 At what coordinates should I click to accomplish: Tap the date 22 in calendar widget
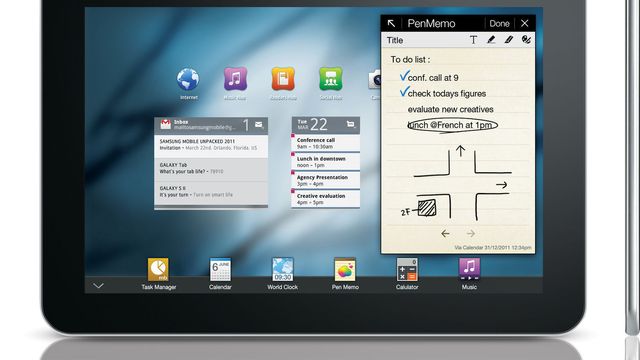pyautogui.click(x=318, y=124)
